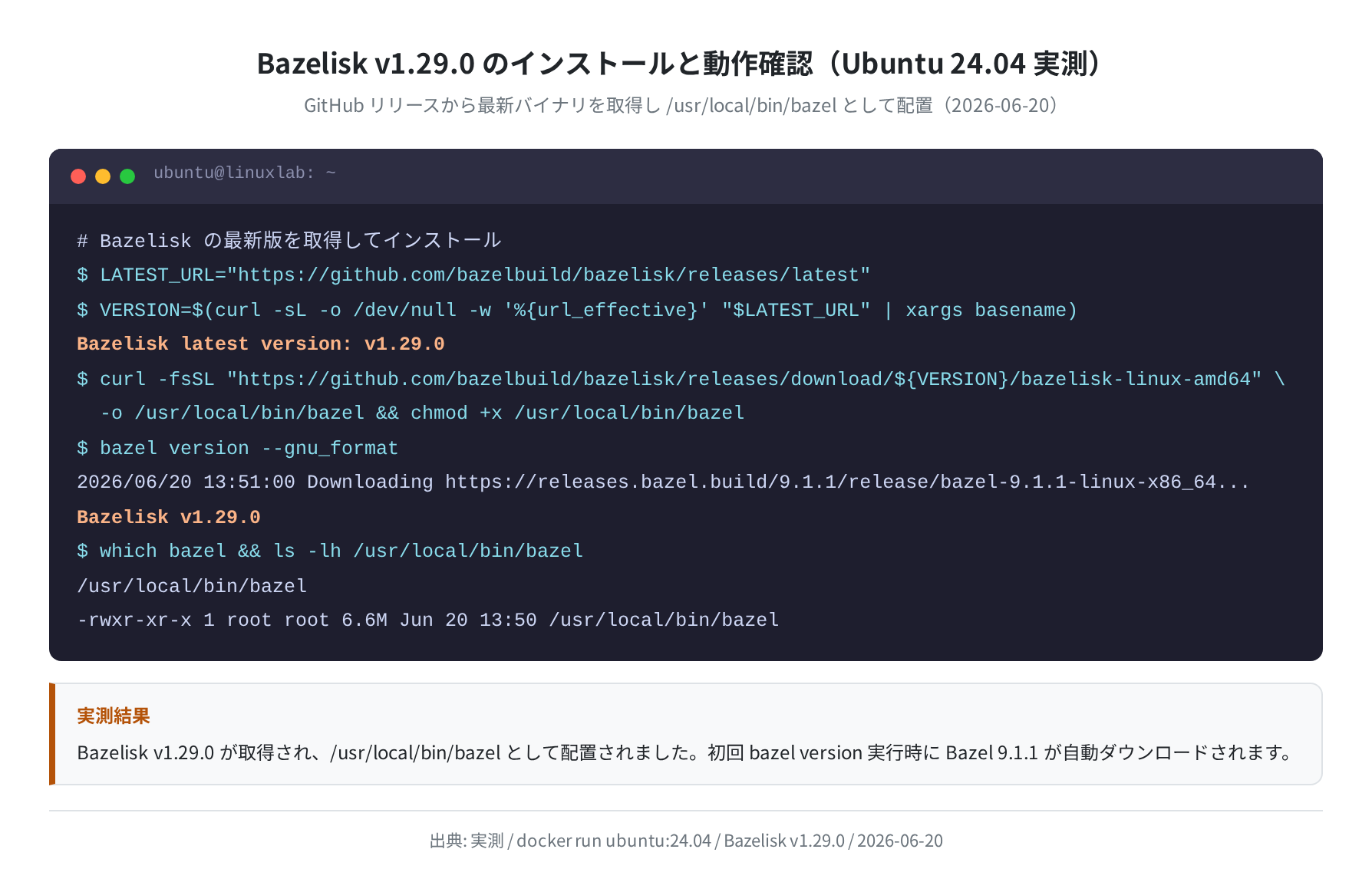Select the which bazel && ls -lh command

[x=330, y=551]
